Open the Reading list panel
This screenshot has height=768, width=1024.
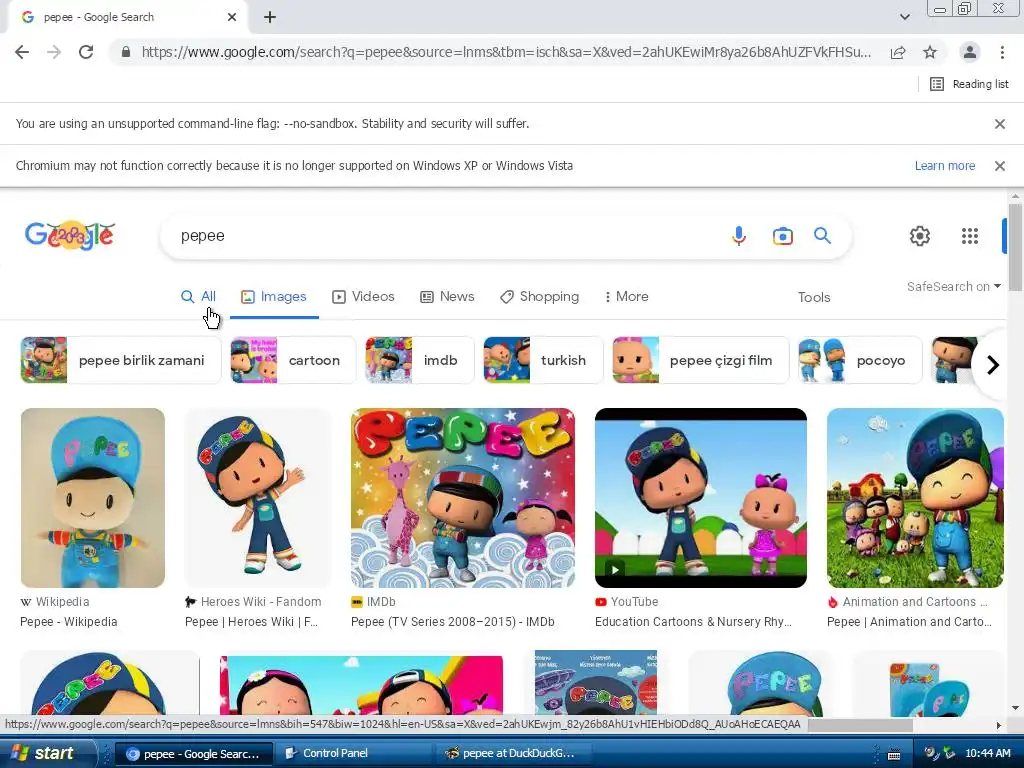969,84
